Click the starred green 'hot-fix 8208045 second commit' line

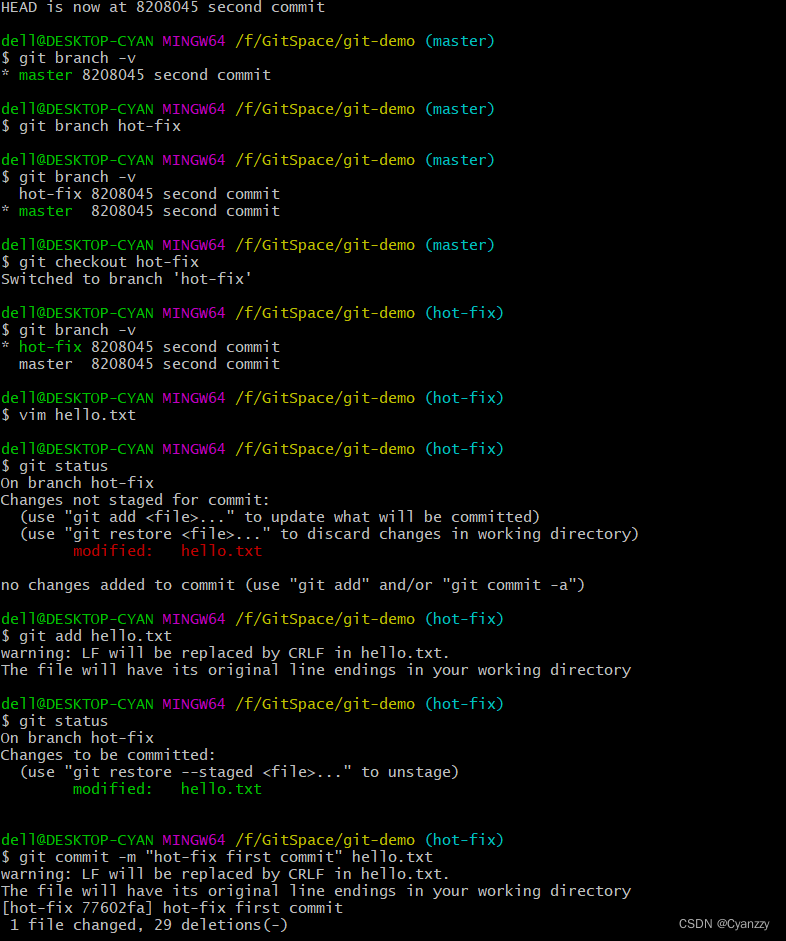click(140, 347)
